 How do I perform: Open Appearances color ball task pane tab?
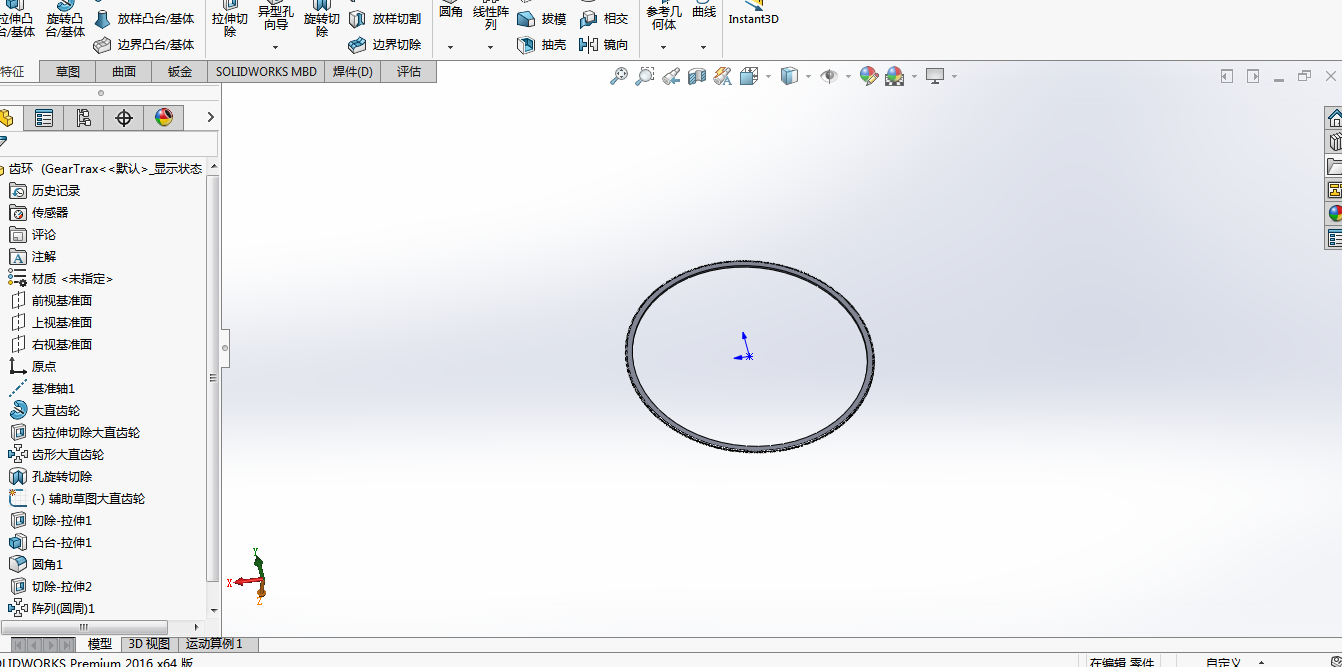pyautogui.click(x=1334, y=213)
